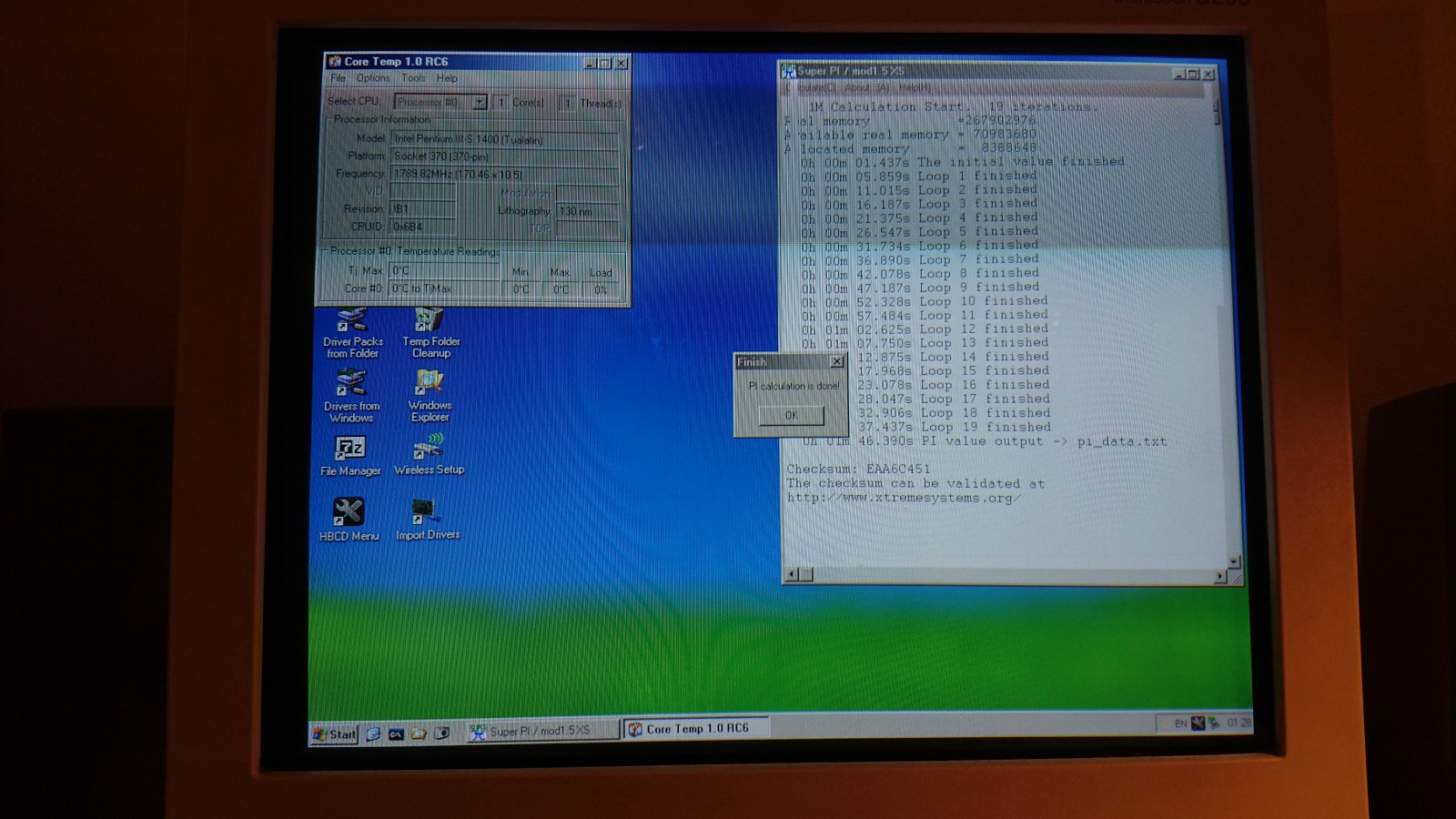The image size is (1456, 819).
Task: Click the Loop 1 finished line
Action: coord(918,176)
